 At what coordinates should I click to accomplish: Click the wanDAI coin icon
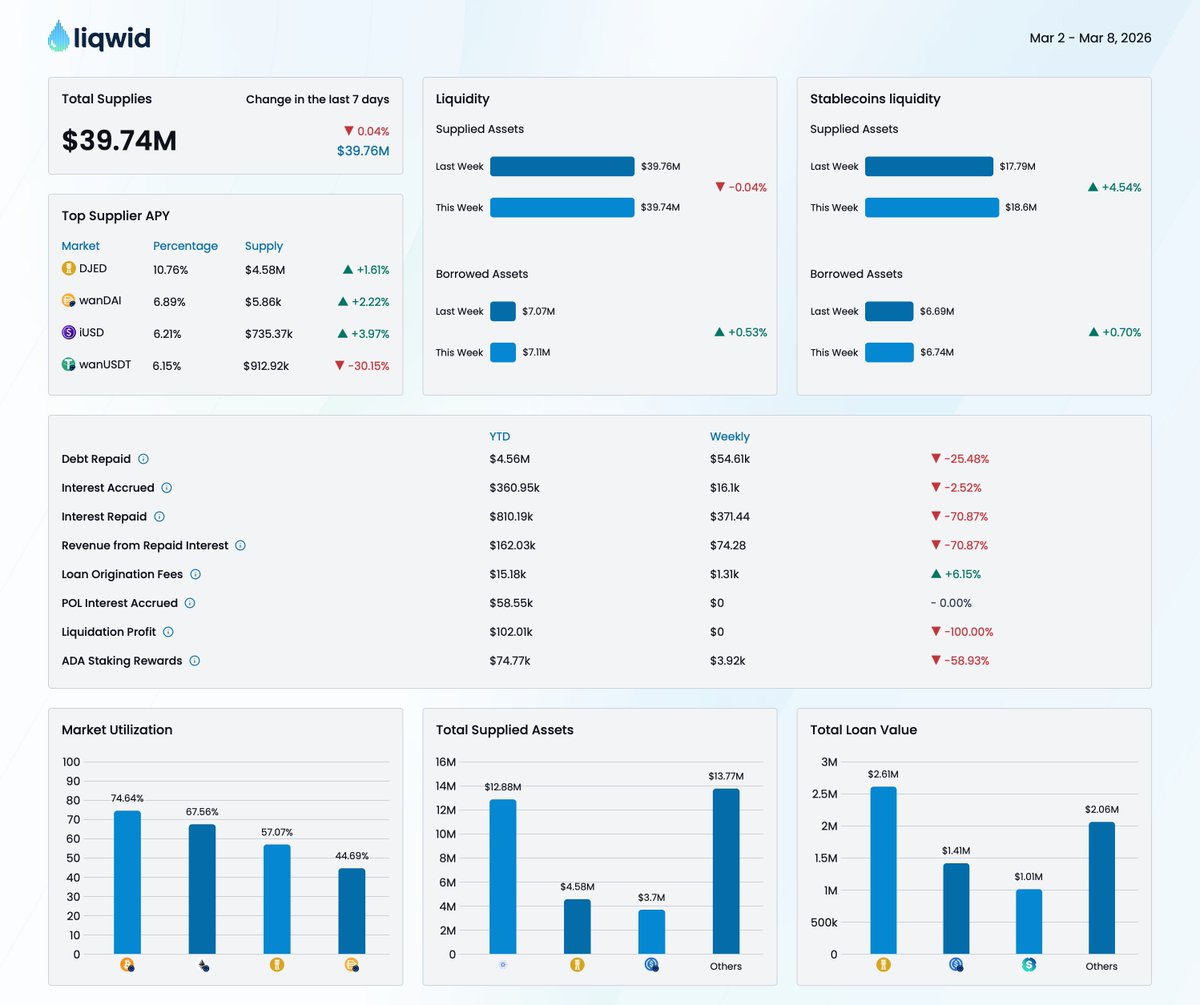click(x=67, y=301)
